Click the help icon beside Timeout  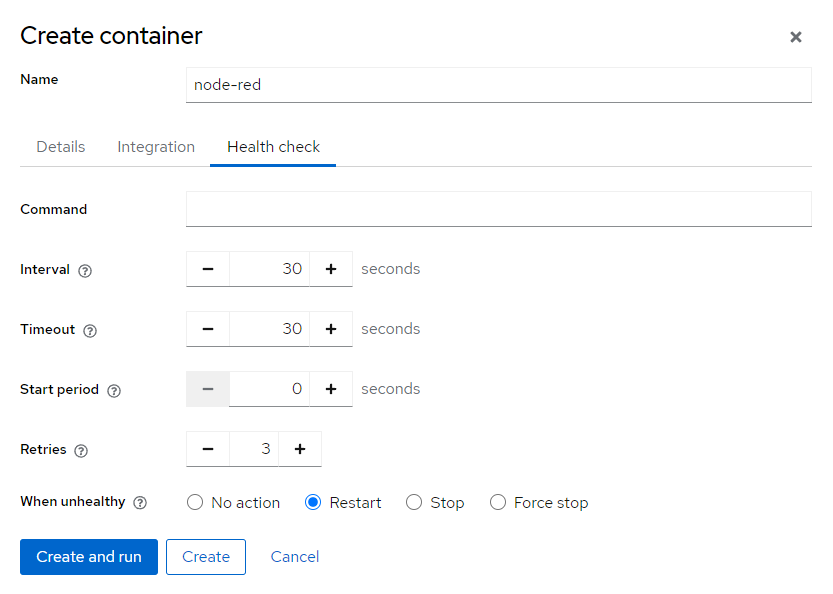coord(90,331)
